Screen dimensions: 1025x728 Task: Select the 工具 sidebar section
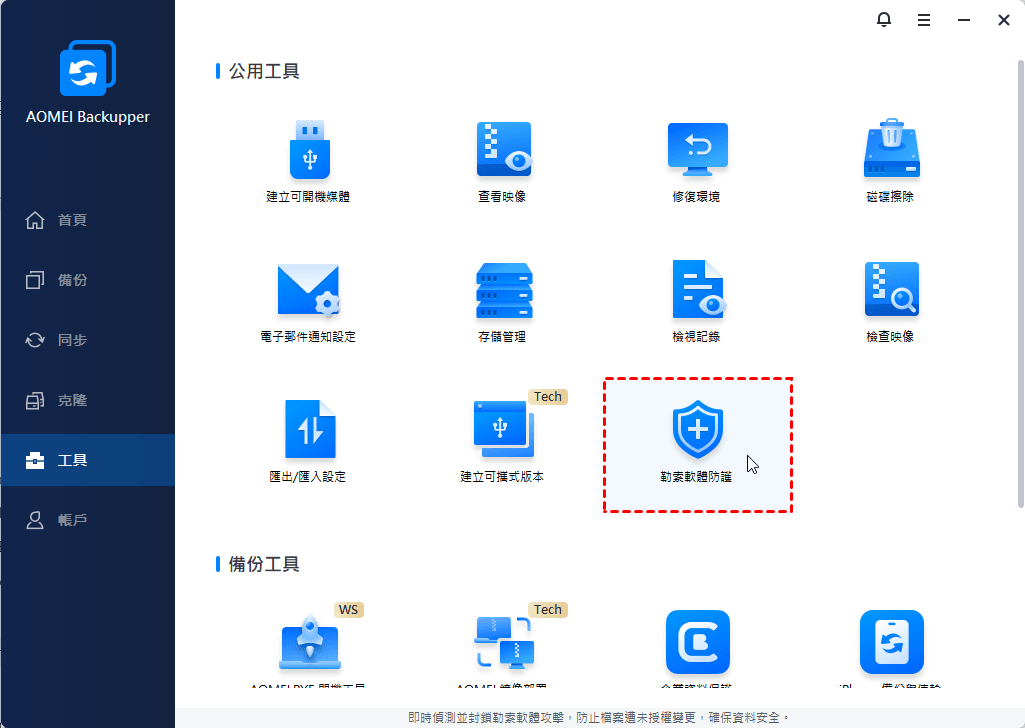point(88,460)
